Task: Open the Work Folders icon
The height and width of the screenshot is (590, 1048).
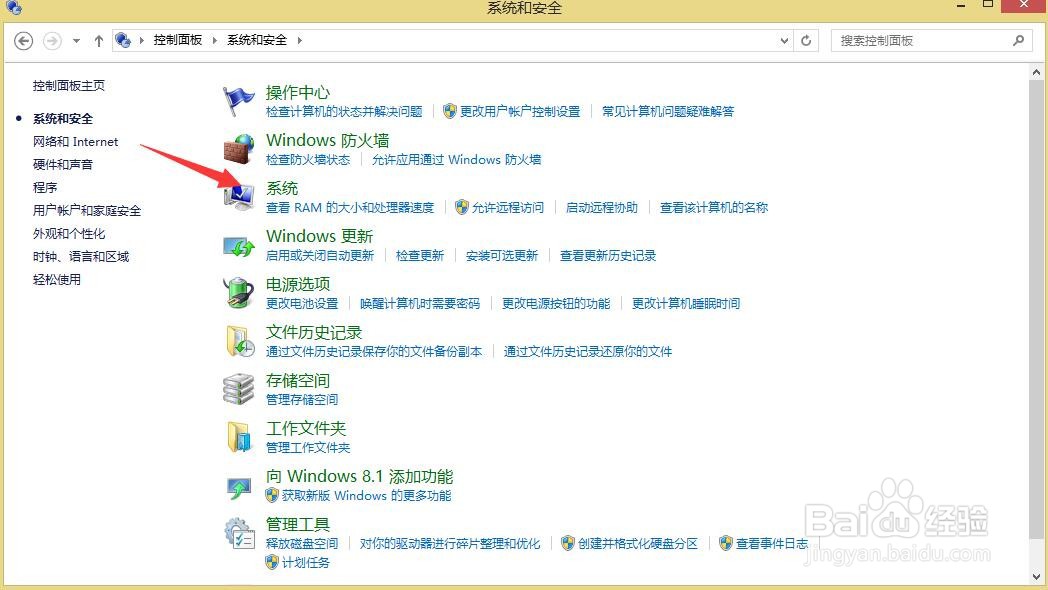Action: [239, 438]
